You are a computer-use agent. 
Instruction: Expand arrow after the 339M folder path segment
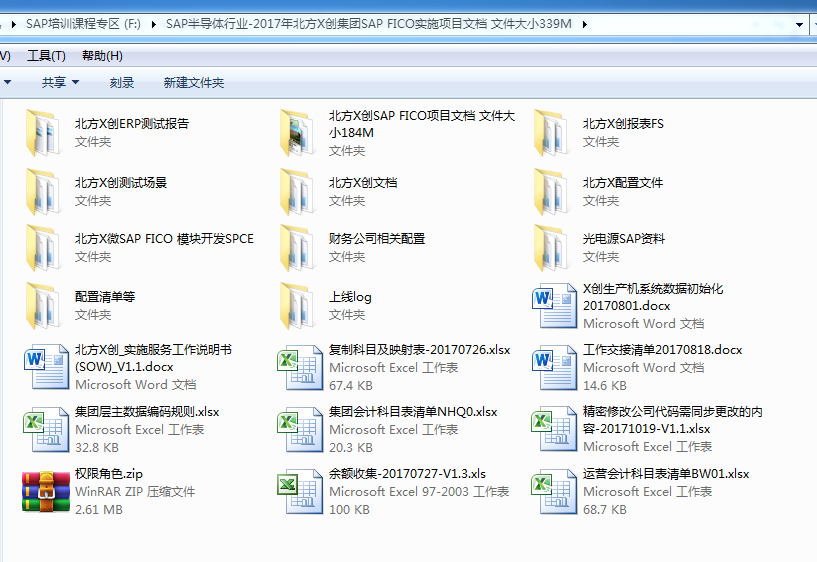click(585, 24)
